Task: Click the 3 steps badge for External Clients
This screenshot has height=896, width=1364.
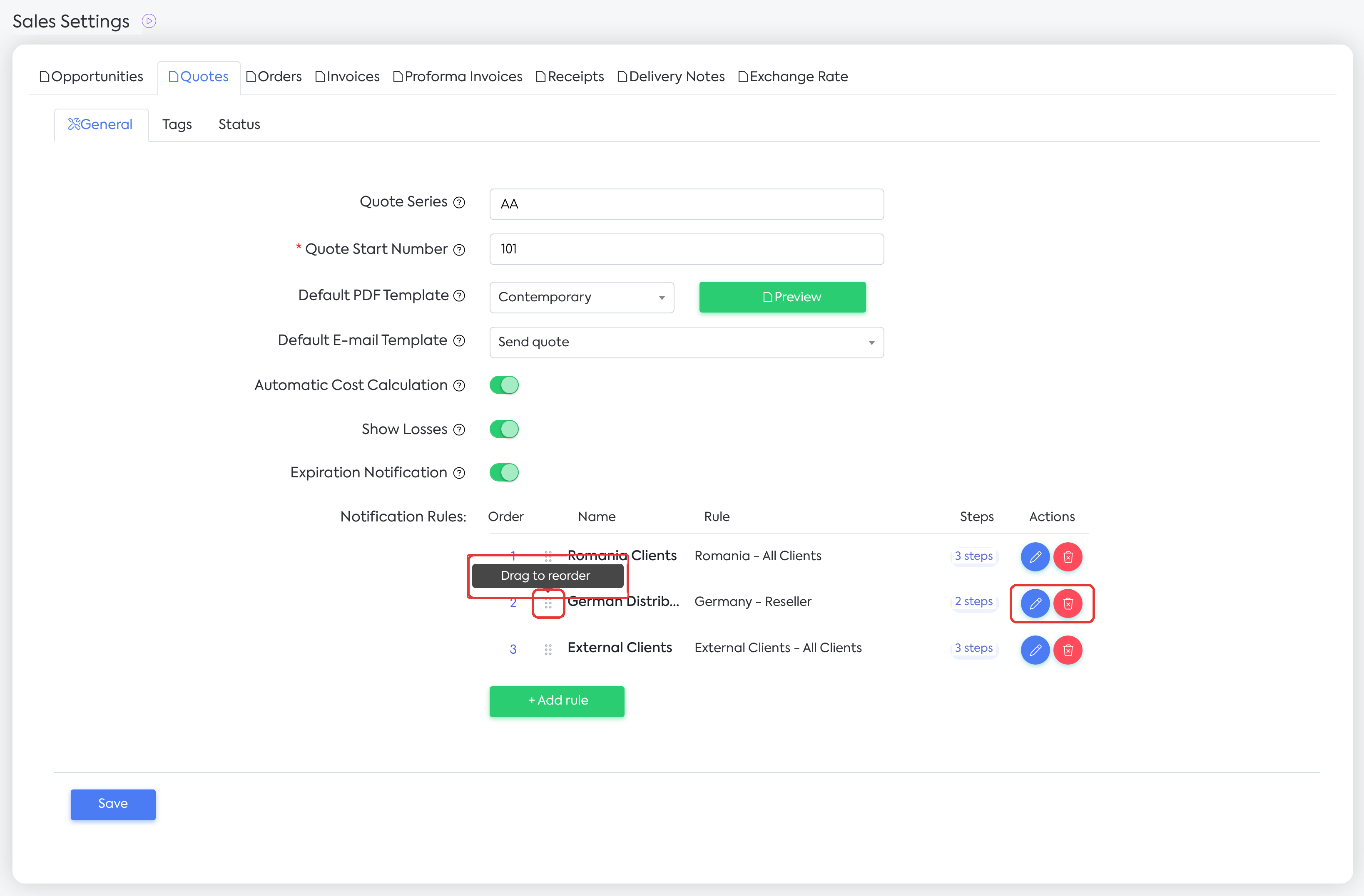Action: click(x=974, y=648)
